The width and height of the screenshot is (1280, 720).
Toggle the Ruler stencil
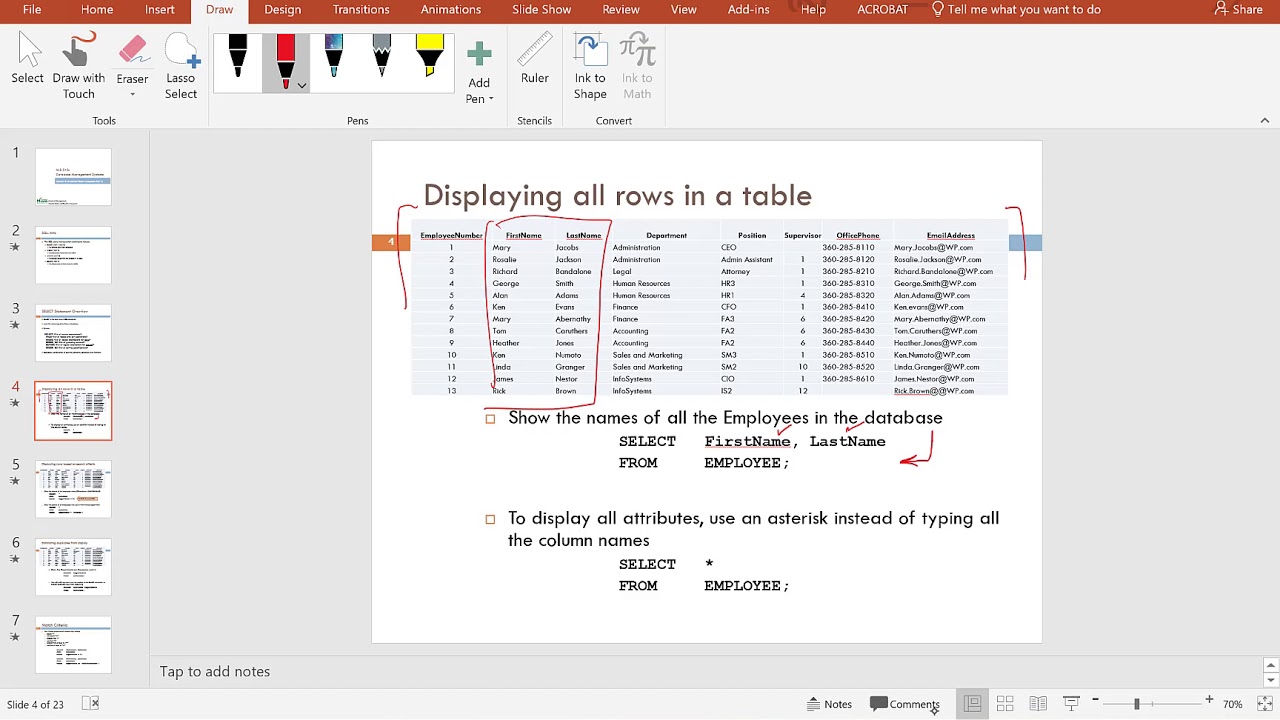(535, 60)
